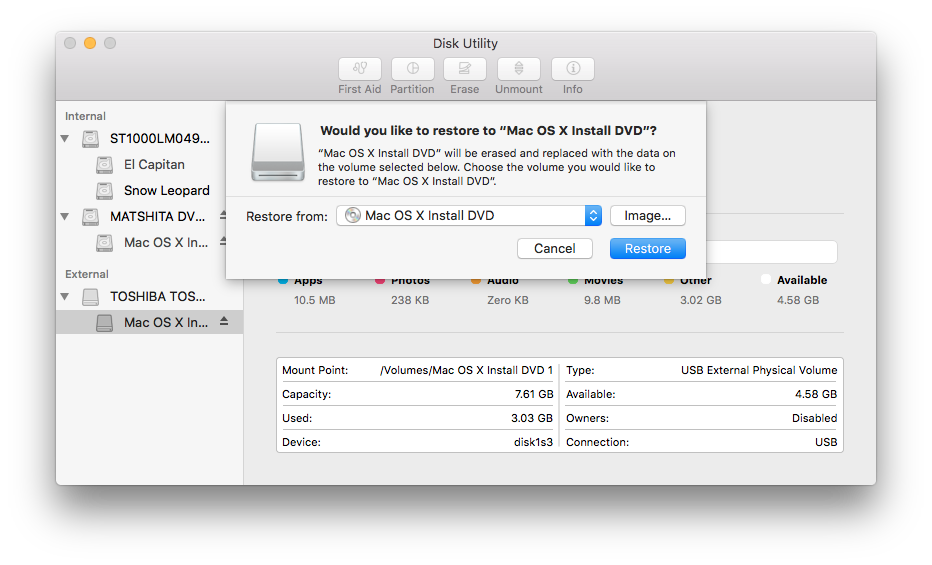Click the First Aid label in the toolbar
The image size is (932, 565).
360,89
